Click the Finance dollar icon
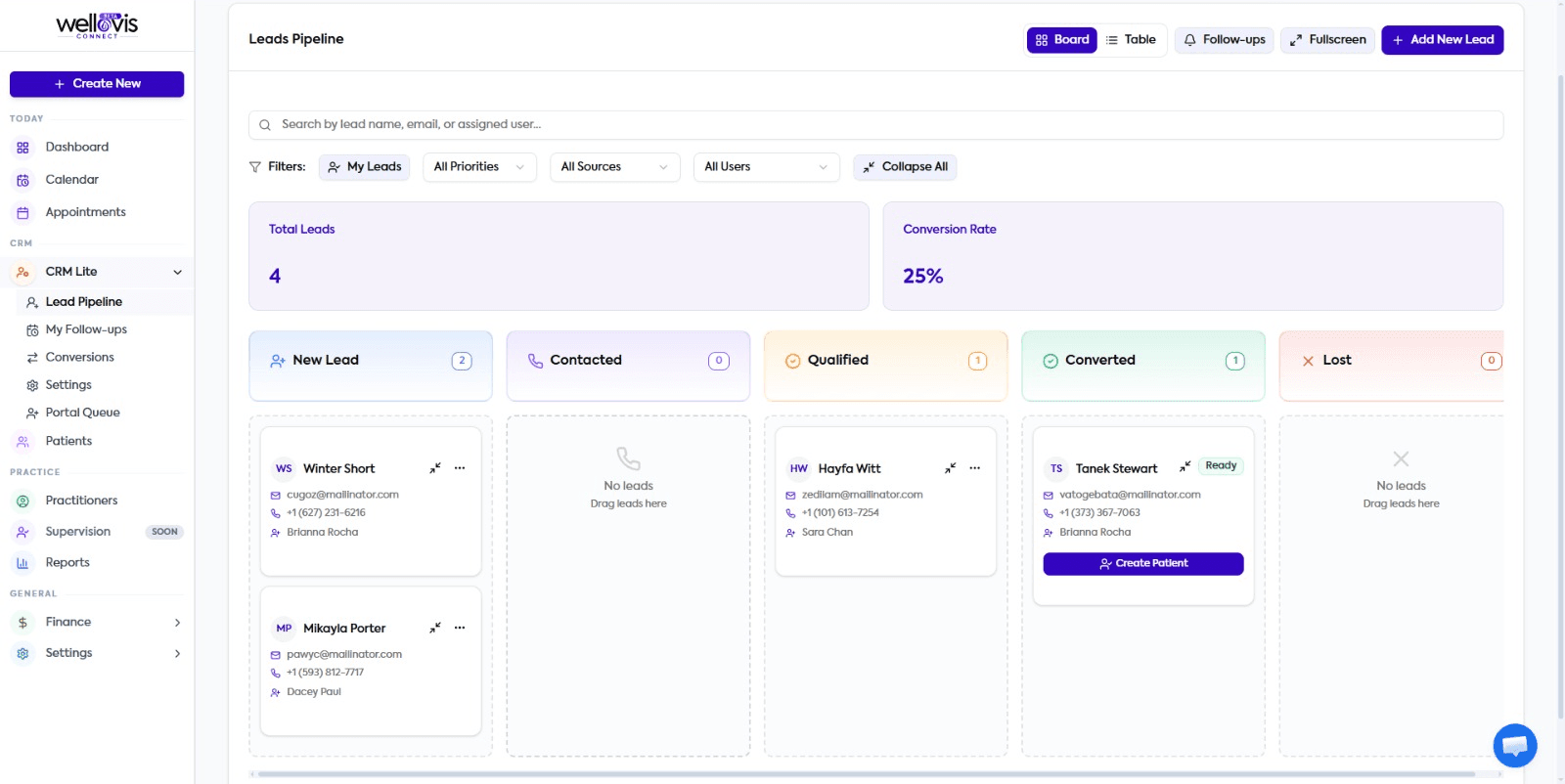The width and height of the screenshot is (1565, 784). (x=22, y=623)
